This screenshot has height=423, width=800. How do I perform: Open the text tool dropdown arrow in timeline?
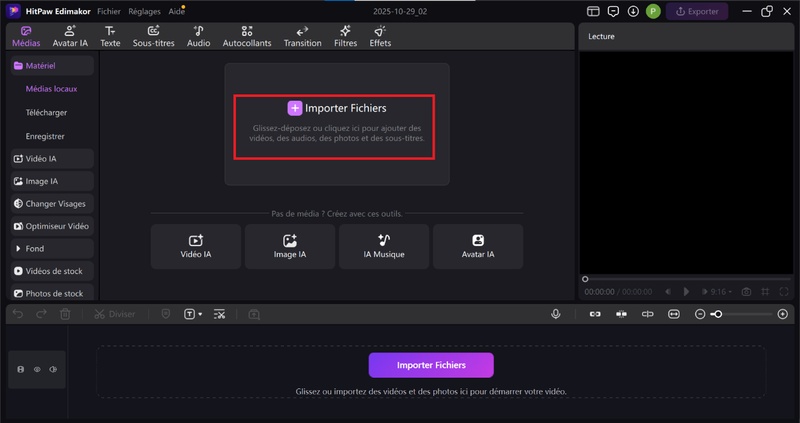point(200,314)
